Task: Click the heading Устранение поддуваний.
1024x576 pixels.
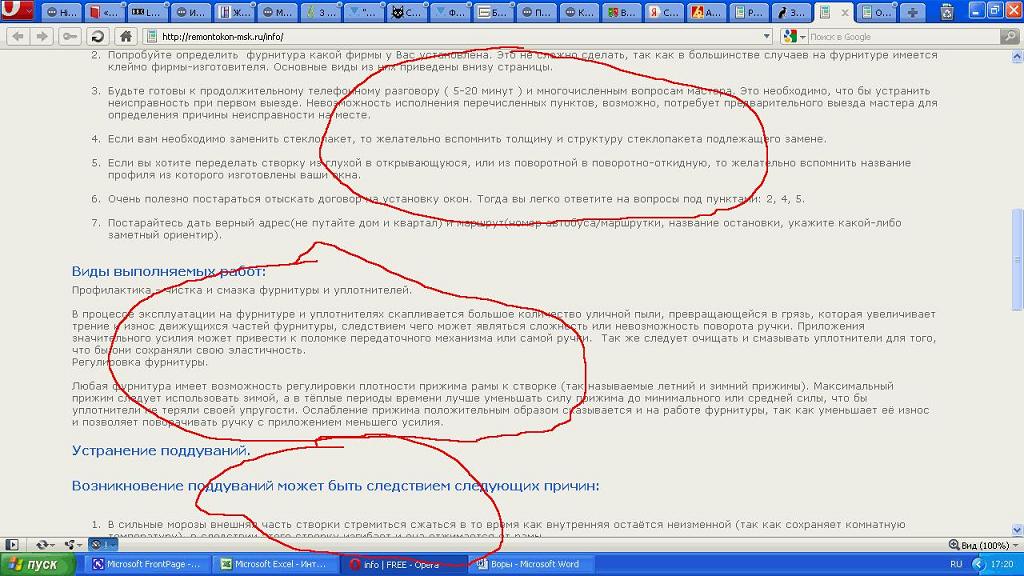Action: [x=161, y=451]
